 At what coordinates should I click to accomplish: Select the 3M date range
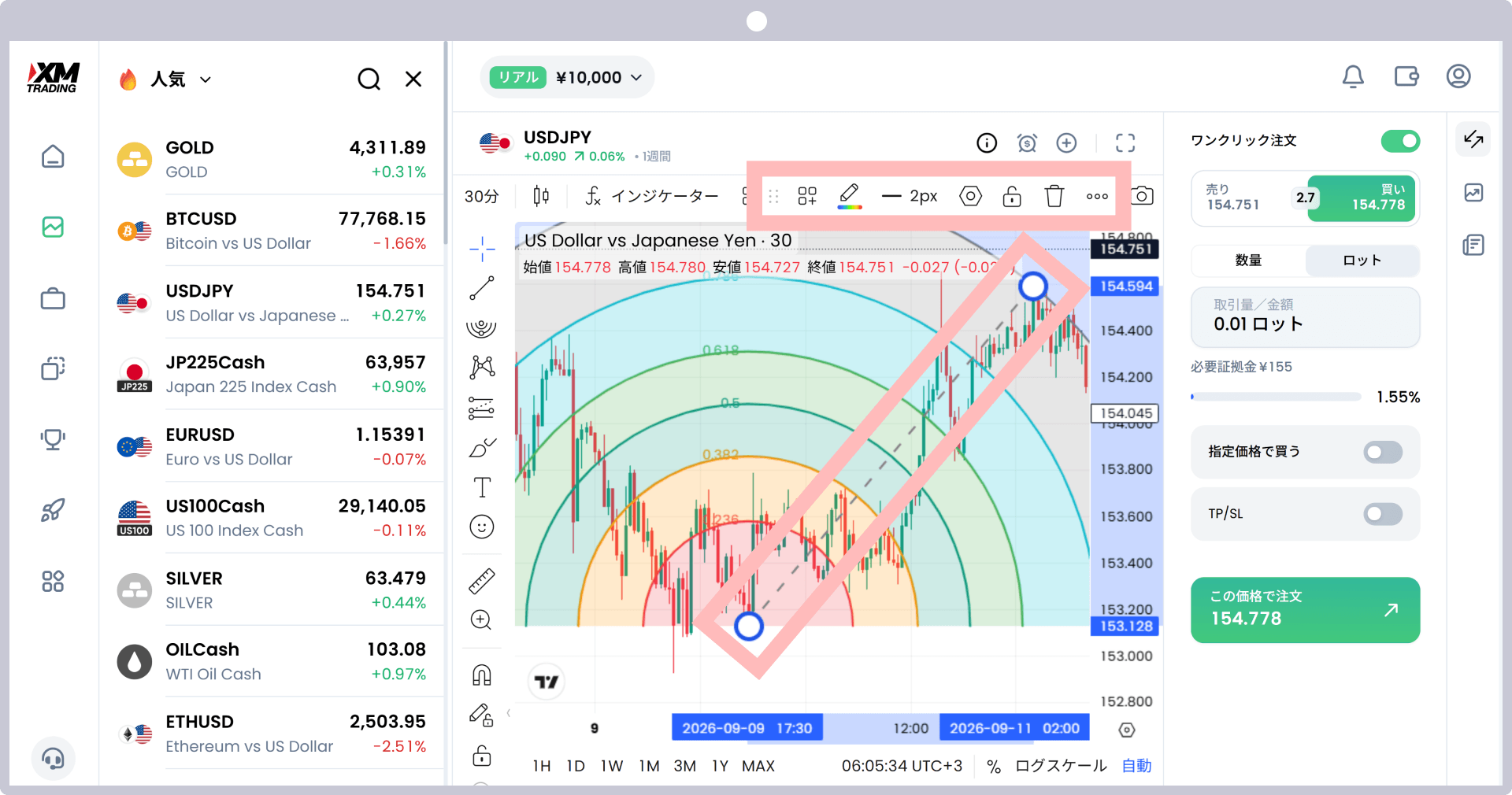point(685,766)
